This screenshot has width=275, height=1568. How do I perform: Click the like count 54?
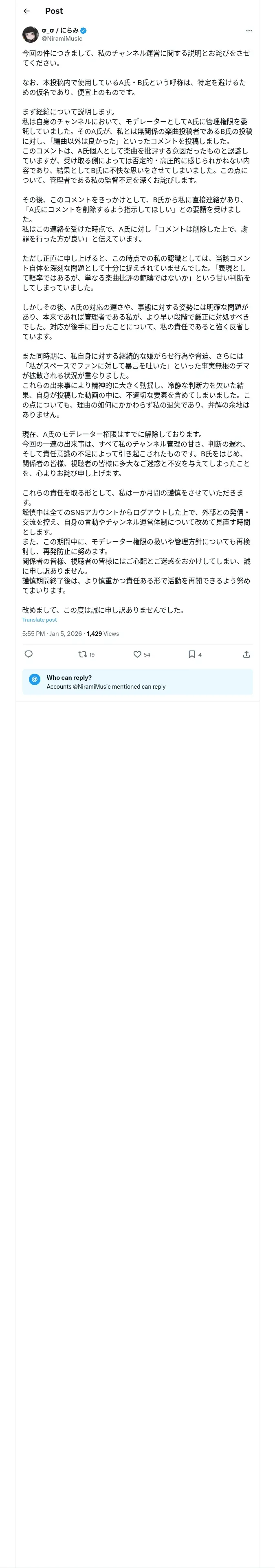coord(147,655)
